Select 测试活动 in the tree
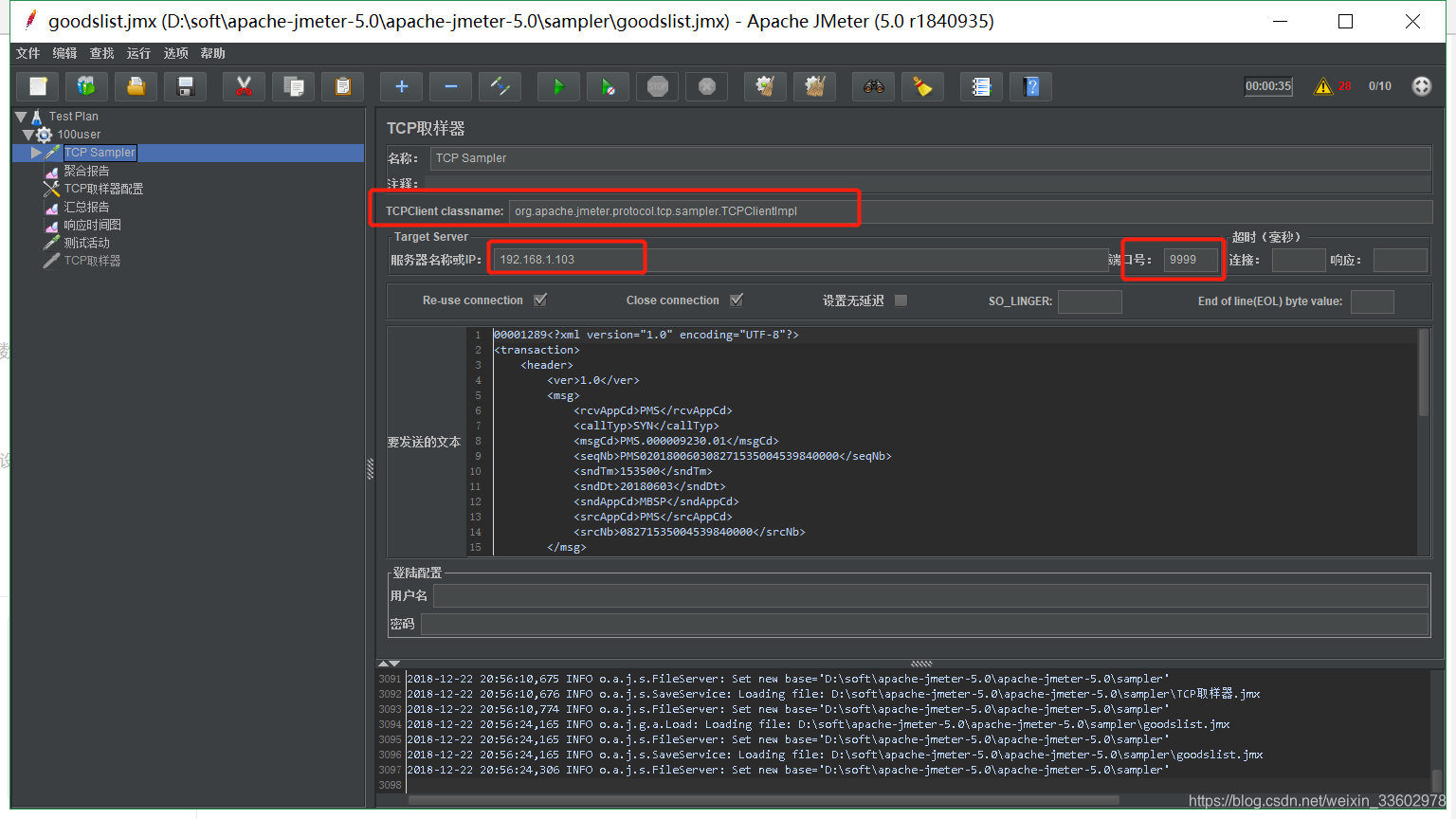Image resolution: width=1456 pixels, height=819 pixels. [86, 243]
